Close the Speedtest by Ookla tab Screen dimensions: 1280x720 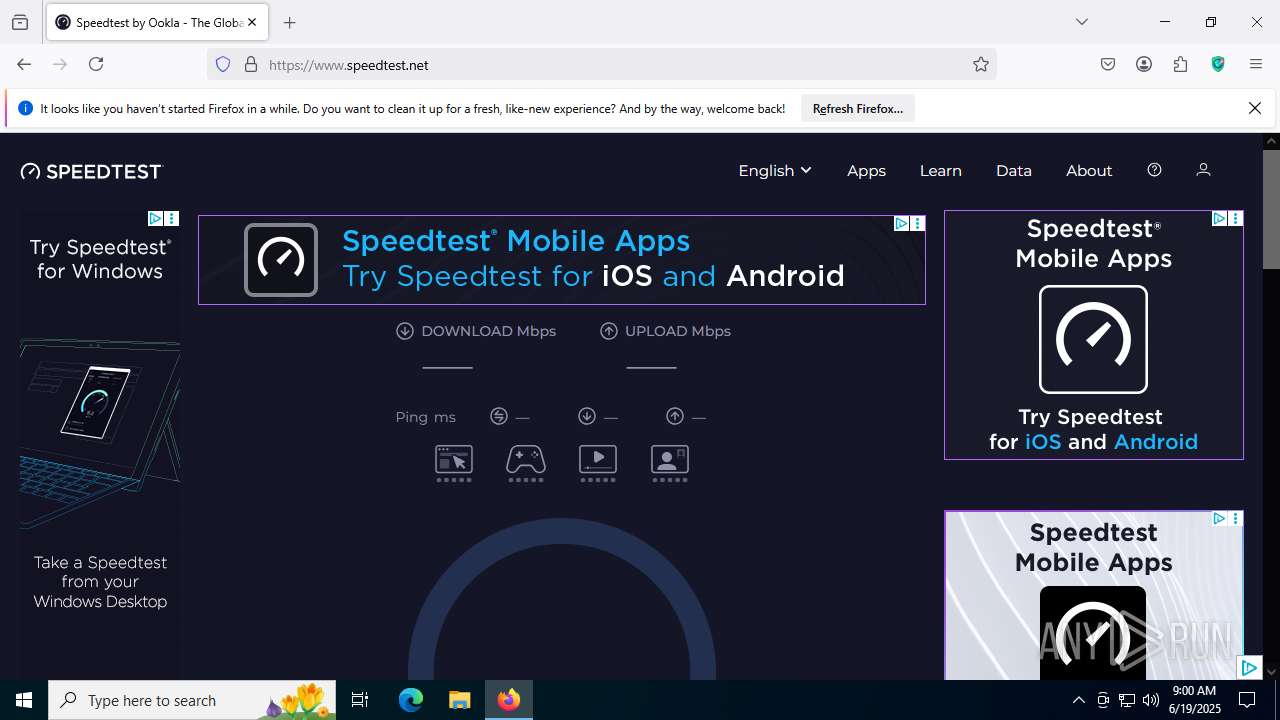click(x=252, y=22)
